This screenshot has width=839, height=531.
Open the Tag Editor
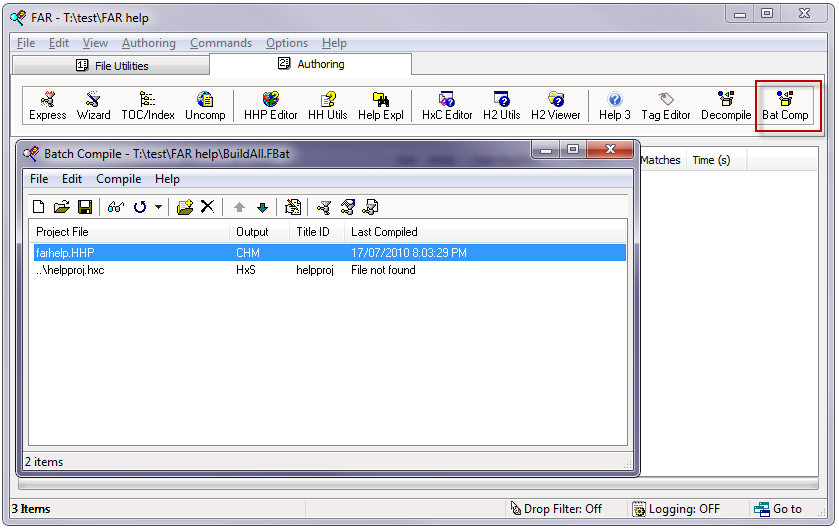(x=665, y=106)
